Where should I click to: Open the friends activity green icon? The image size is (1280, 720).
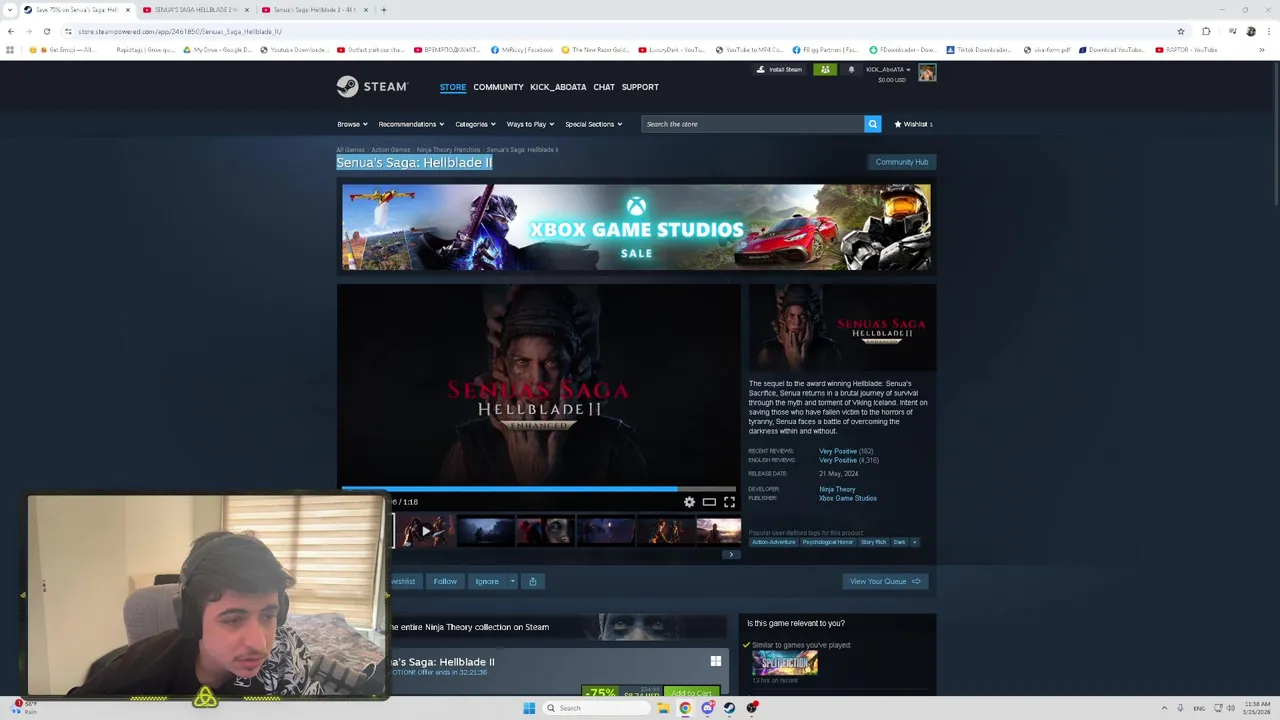(x=825, y=70)
